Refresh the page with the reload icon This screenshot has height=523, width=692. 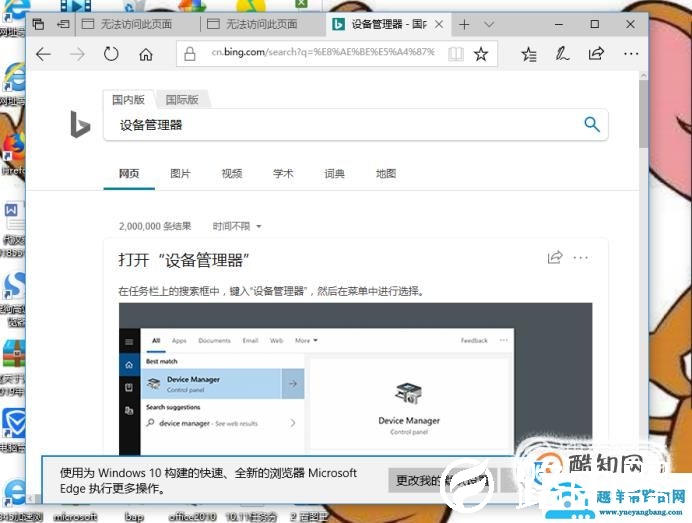[x=111, y=54]
